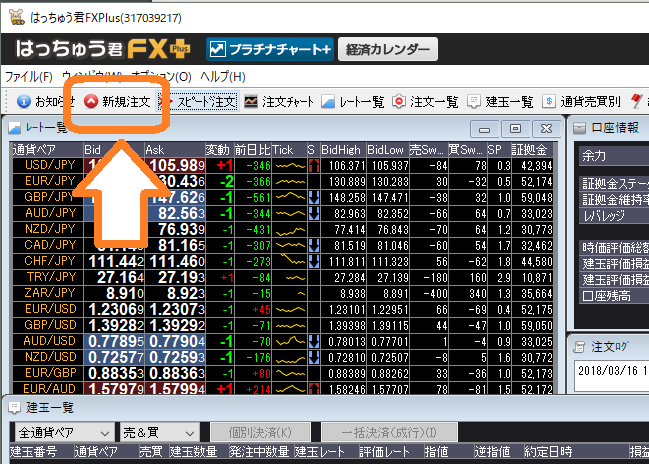Click the はっちゅう君 app icon in title bar

17,17
